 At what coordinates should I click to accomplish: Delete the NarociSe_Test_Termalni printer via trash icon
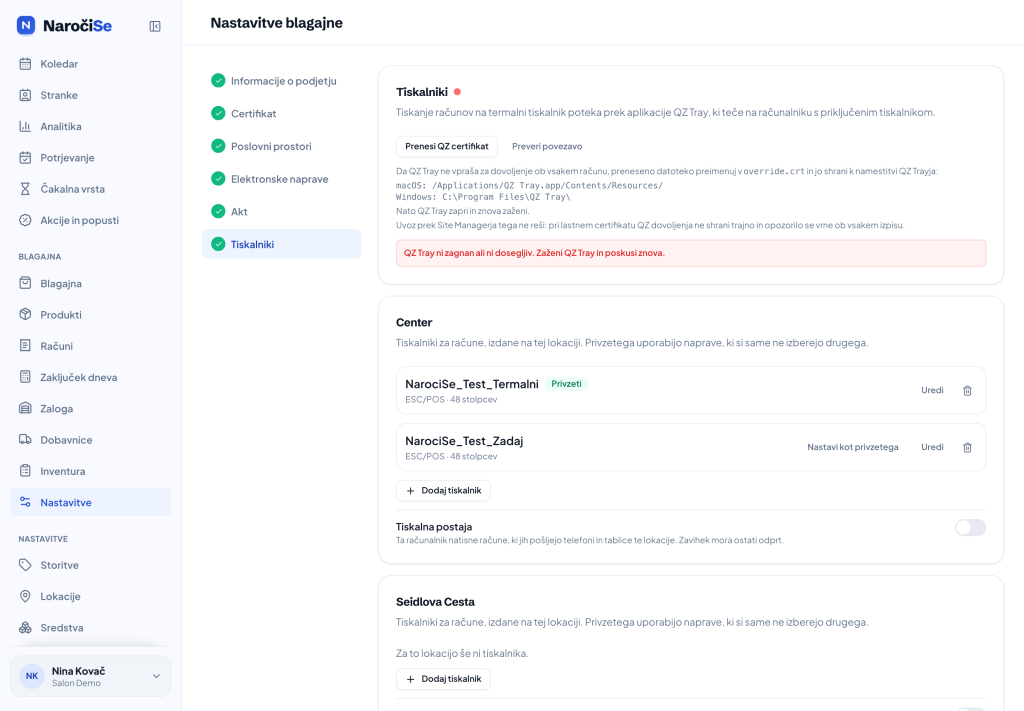(967, 390)
